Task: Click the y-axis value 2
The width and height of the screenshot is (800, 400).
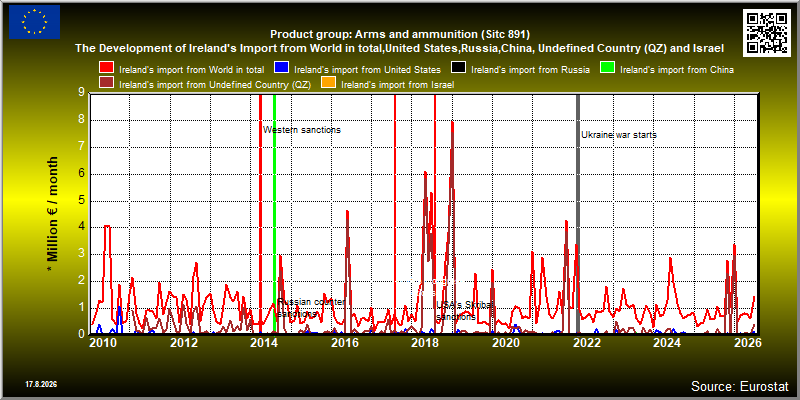Action: click(x=81, y=281)
